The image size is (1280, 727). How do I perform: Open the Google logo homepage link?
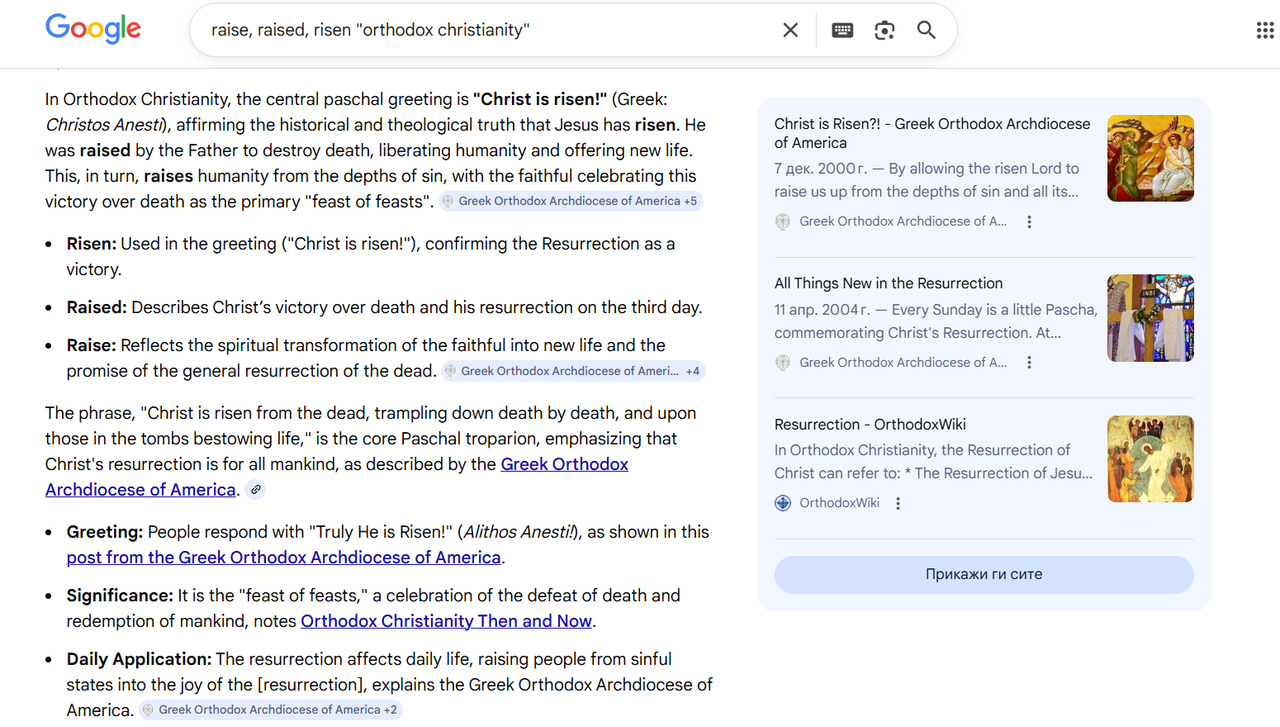tap(93, 29)
